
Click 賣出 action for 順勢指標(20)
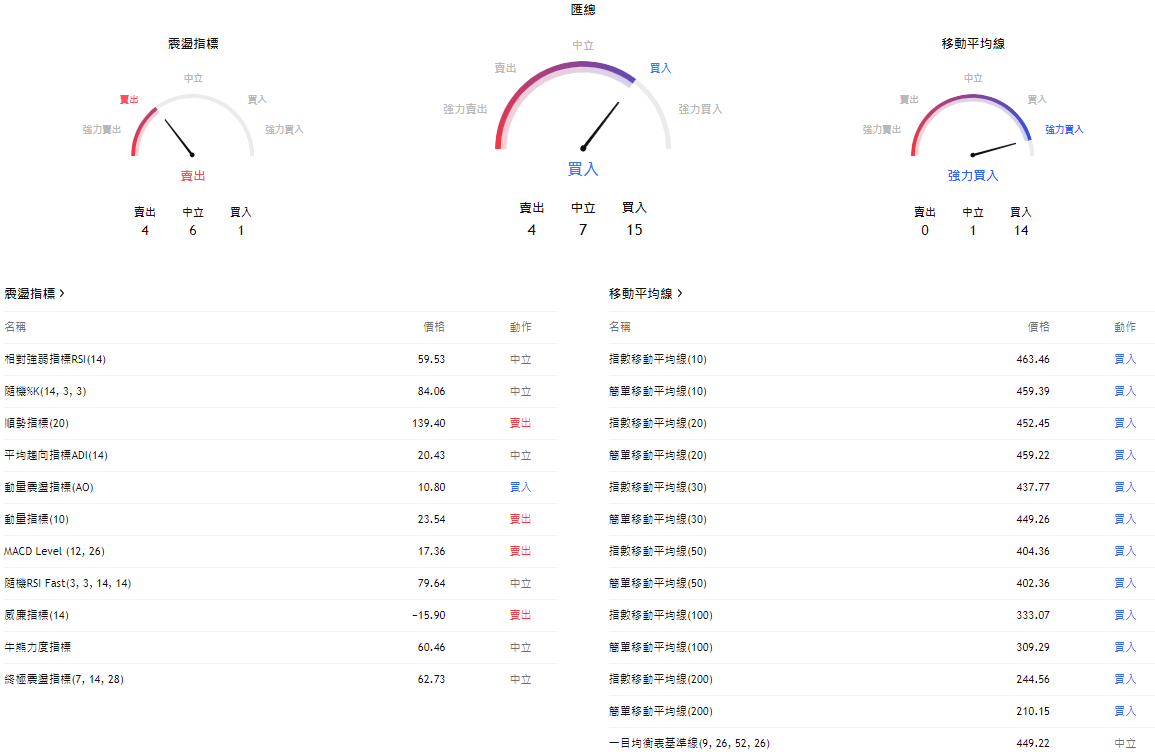point(519,423)
